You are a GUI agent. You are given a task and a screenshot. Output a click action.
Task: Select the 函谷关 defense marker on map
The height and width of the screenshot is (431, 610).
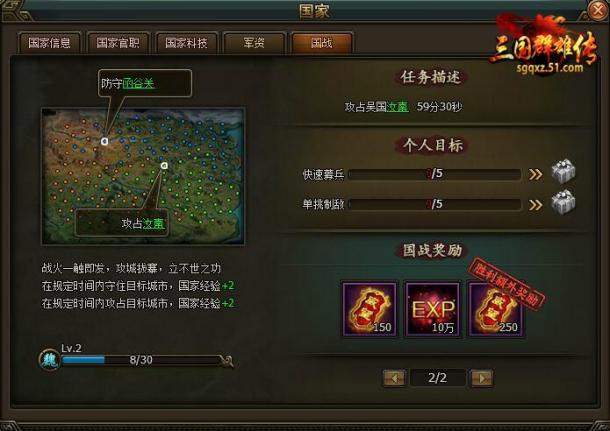pos(104,141)
